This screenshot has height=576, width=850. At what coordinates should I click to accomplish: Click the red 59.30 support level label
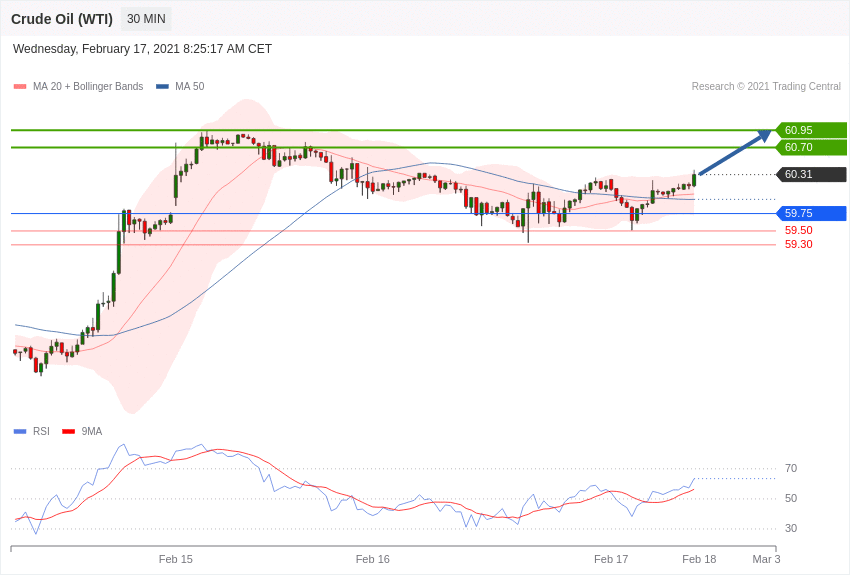tap(799, 244)
